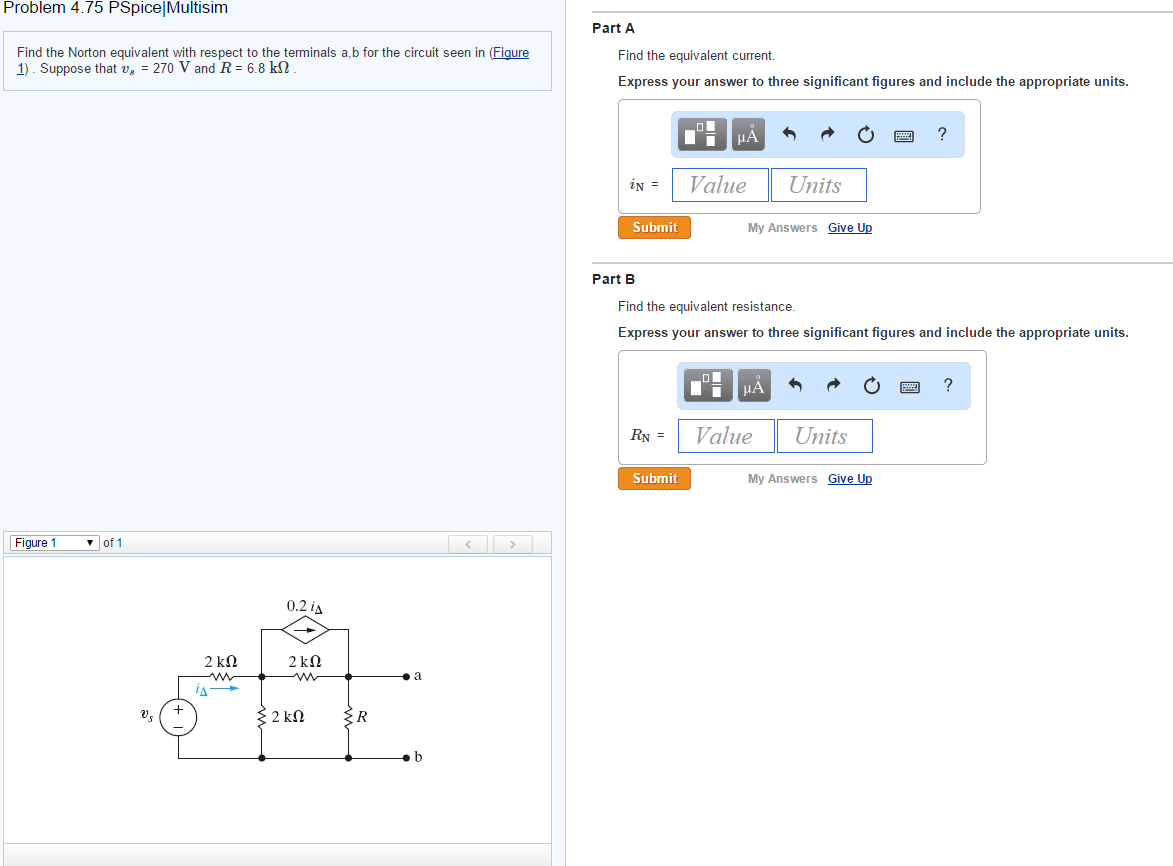Image resolution: width=1173 pixels, height=866 pixels.
Task: Click the μÅ units icon in Part B
Action: click(x=753, y=385)
